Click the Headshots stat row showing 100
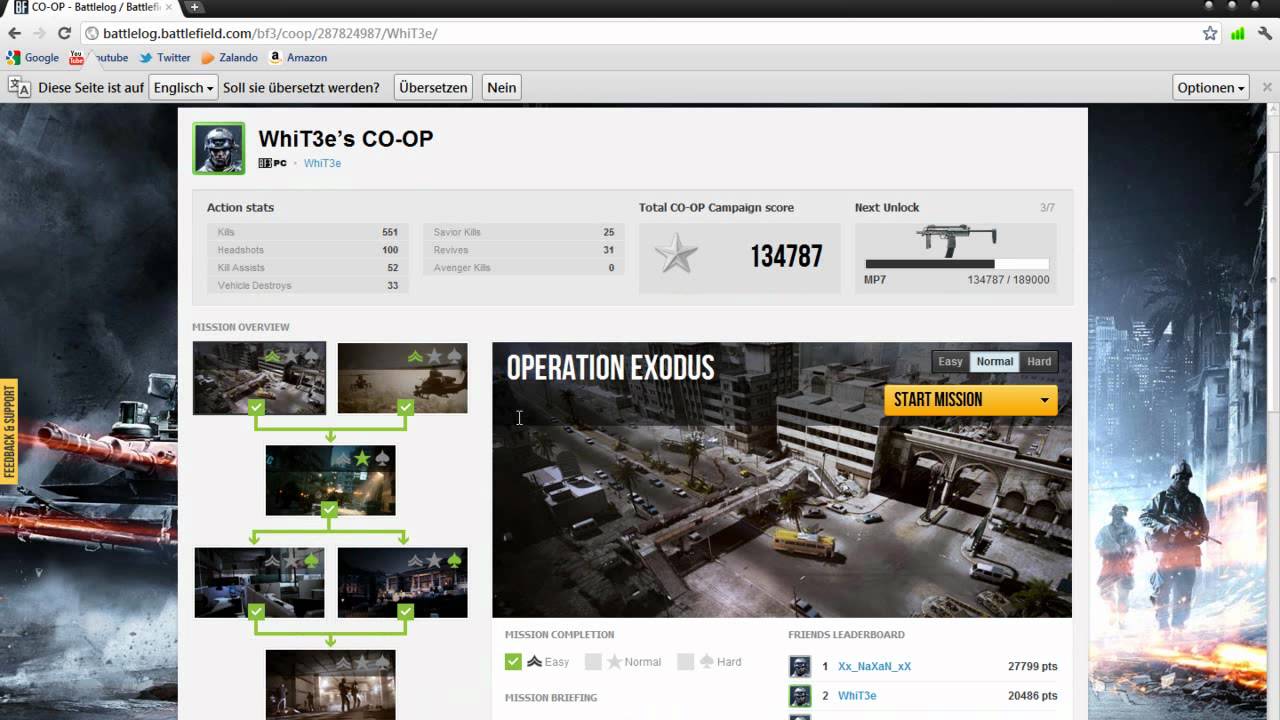The height and width of the screenshot is (720, 1280). tap(307, 250)
